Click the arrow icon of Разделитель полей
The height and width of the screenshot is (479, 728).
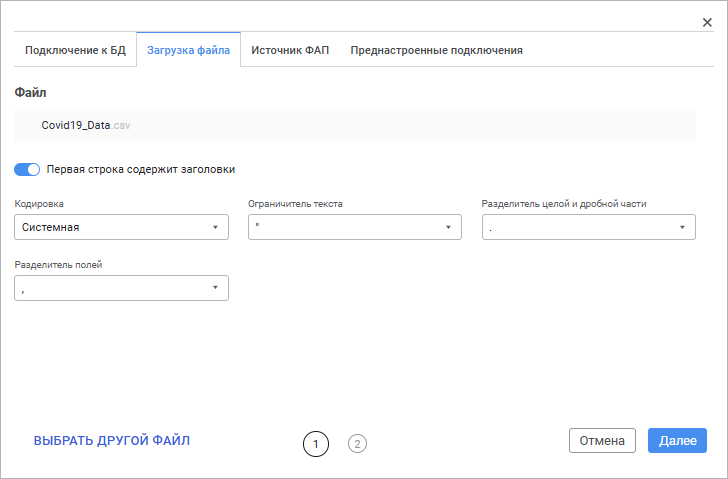click(214, 288)
